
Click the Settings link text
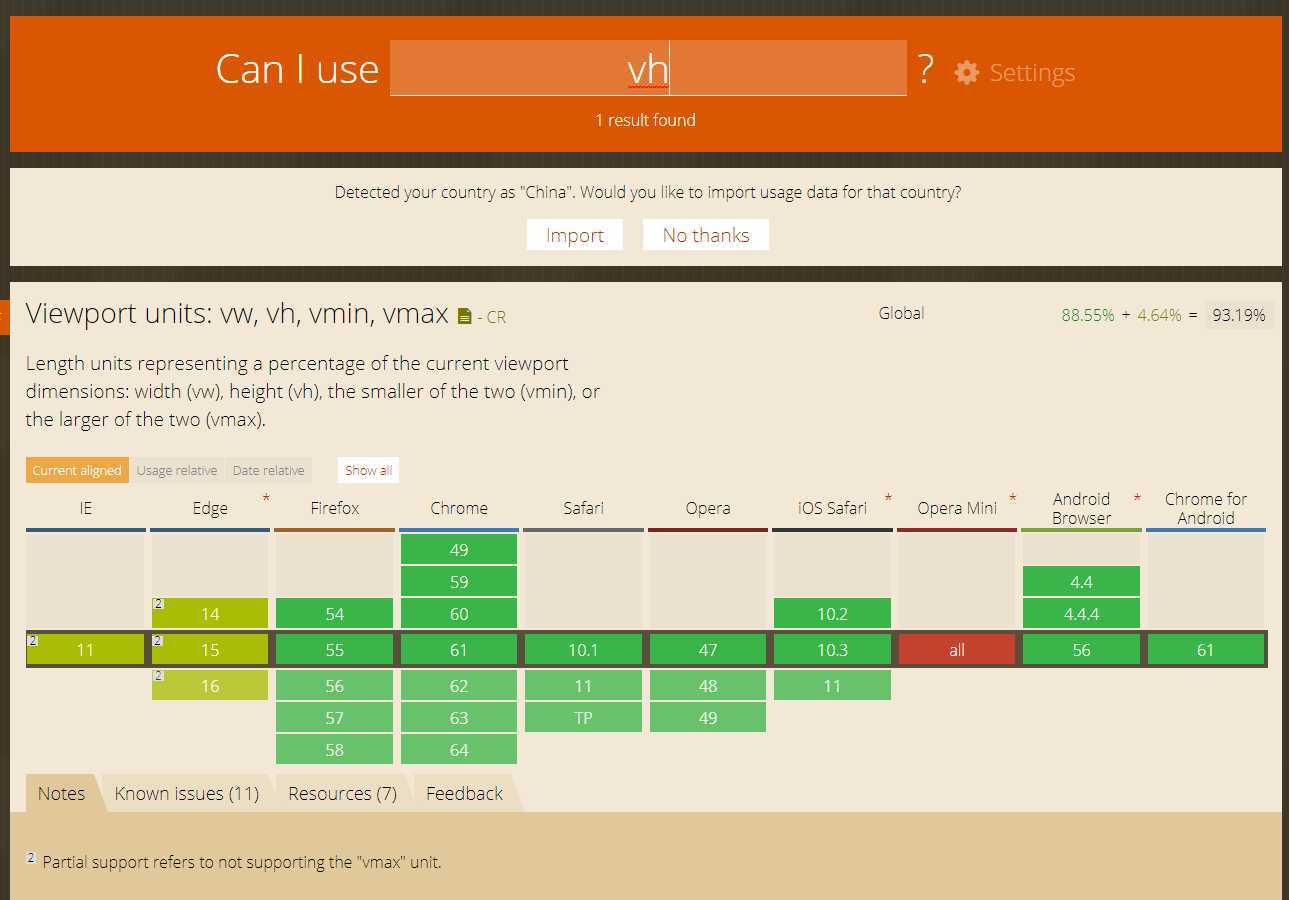[x=1032, y=72]
